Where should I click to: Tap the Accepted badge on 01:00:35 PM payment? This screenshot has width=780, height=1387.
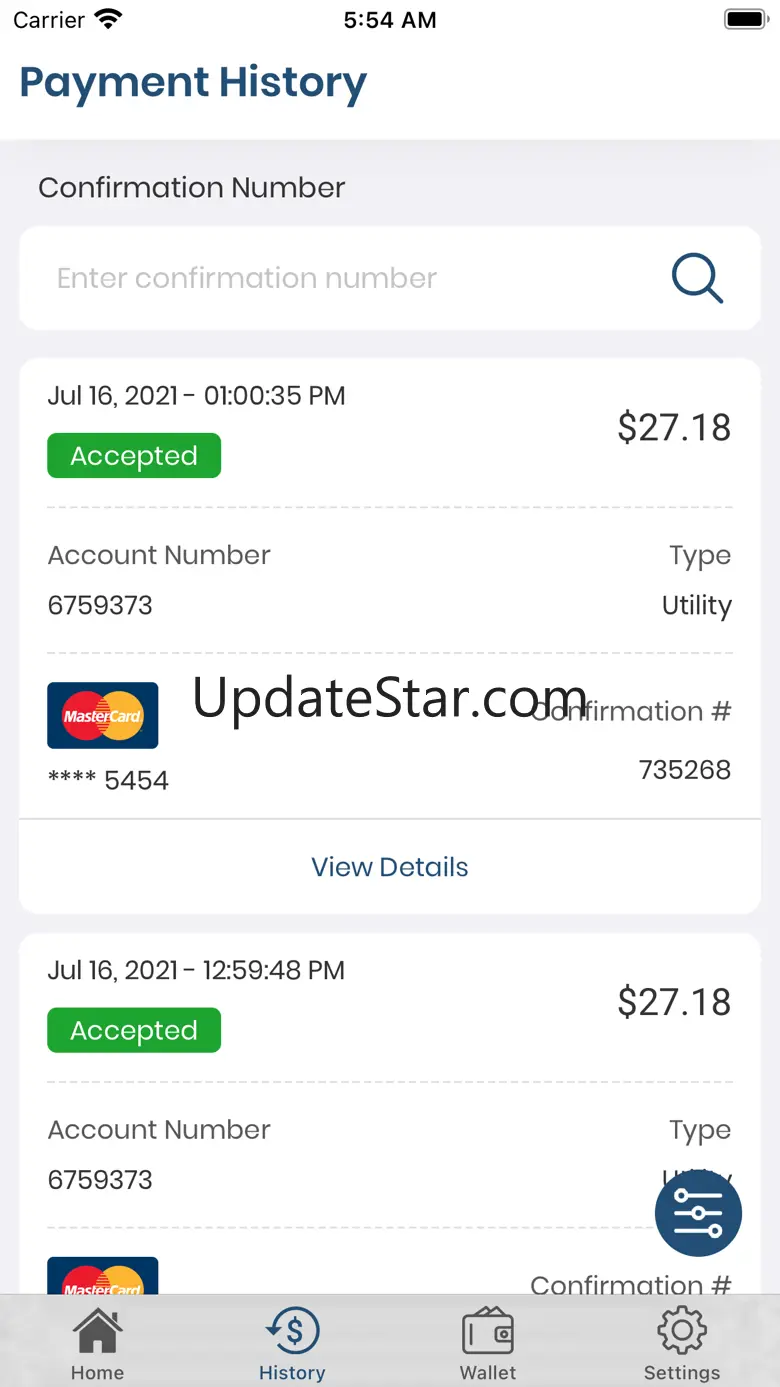pos(134,456)
